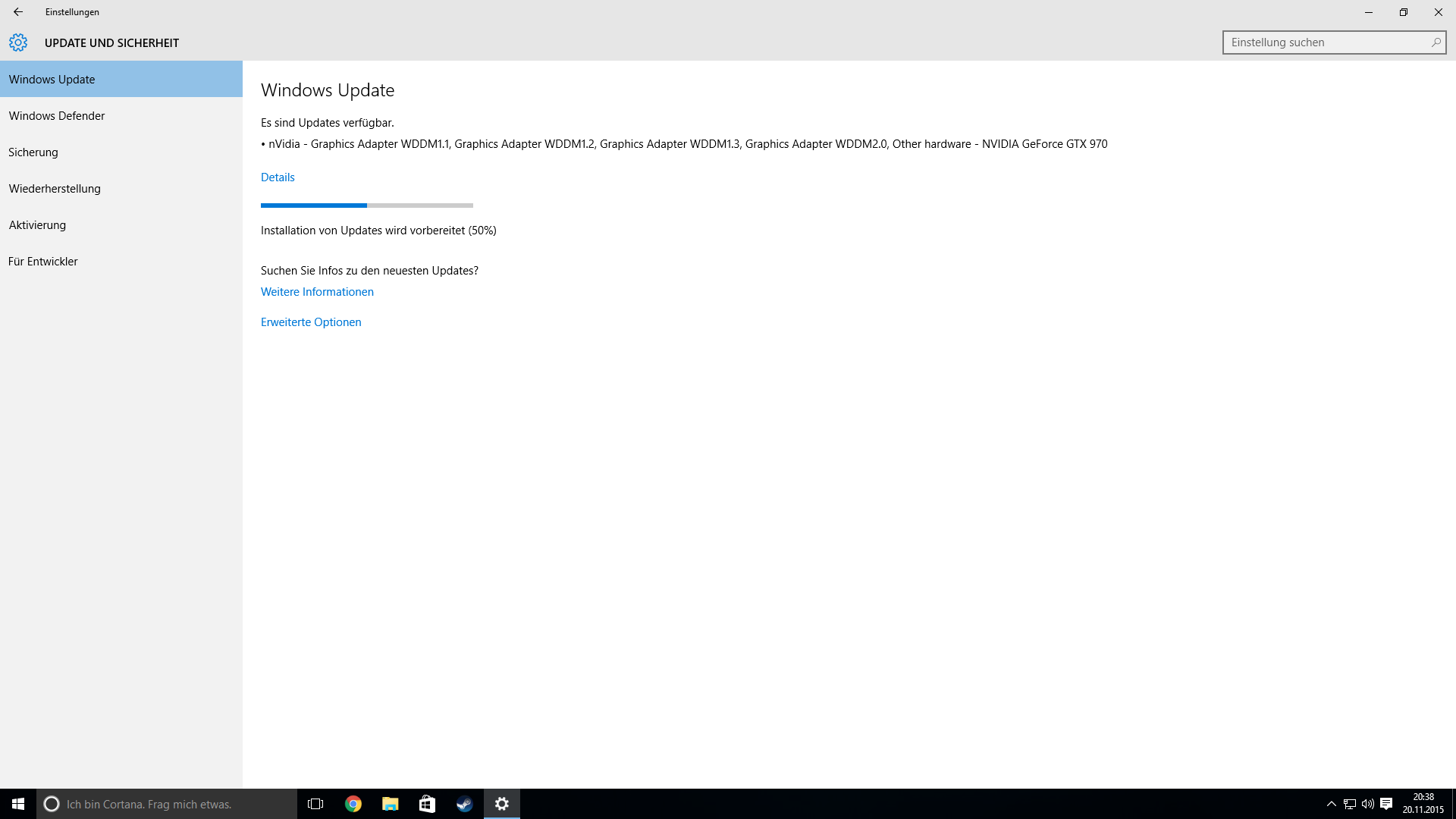Switch to the Sicherung section

[x=121, y=152]
